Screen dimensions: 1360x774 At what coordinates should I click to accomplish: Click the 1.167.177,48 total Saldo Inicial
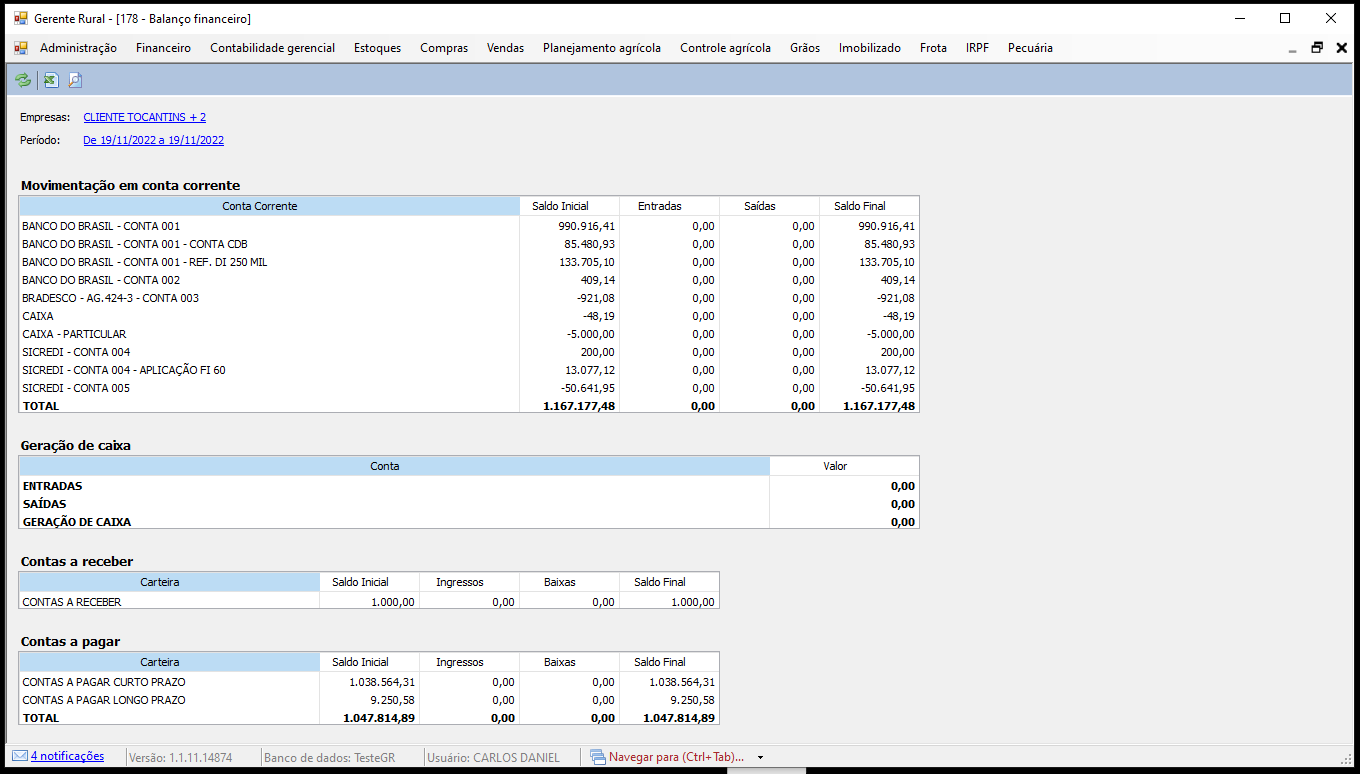(579, 406)
